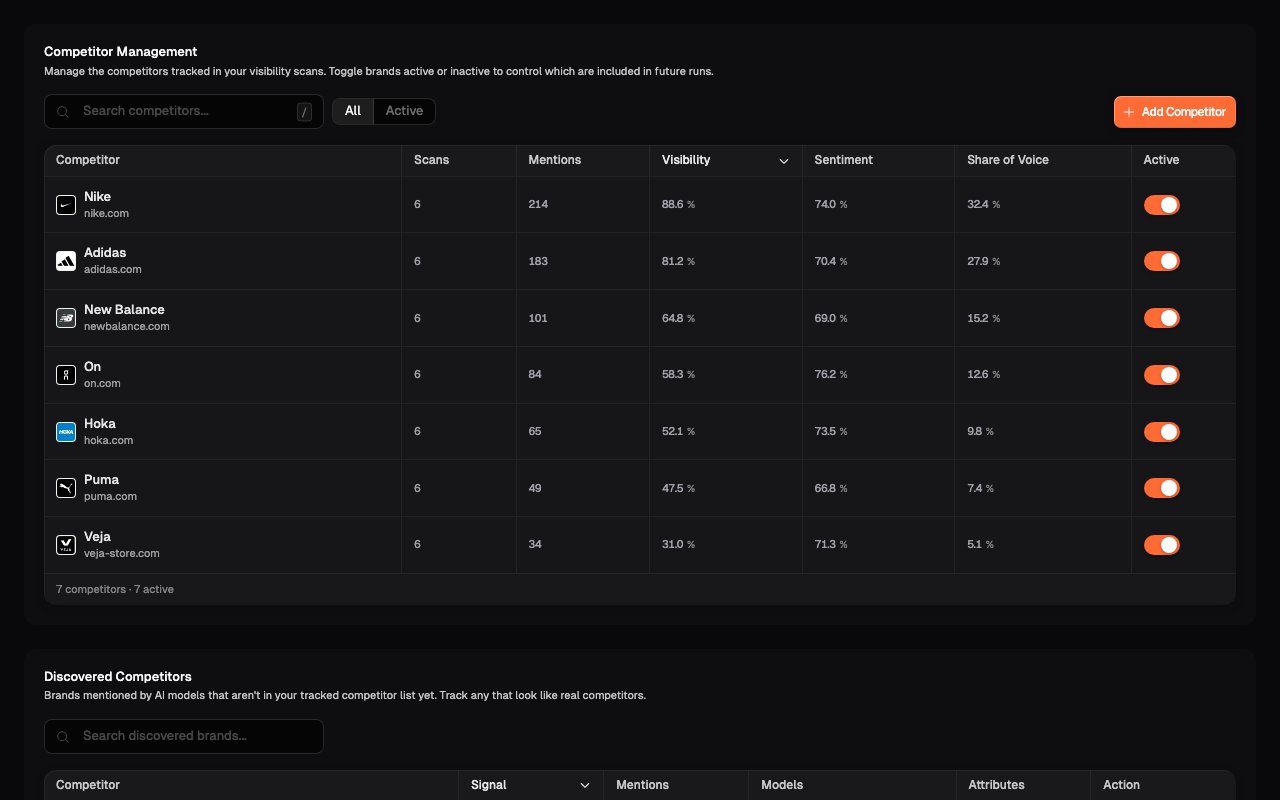1280x800 pixels.
Task: Toggle New Balance tracking off
Action: tap(1162, 318)
